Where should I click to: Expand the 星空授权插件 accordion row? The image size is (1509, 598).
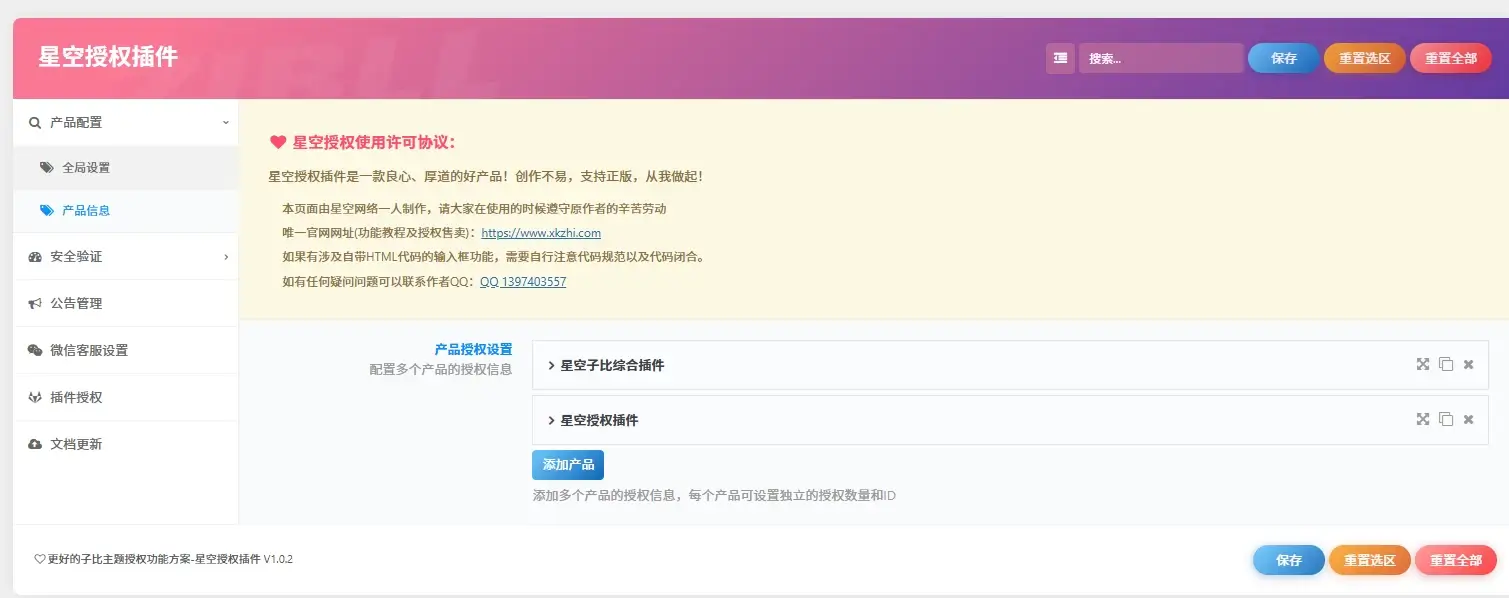coord(599,420)
